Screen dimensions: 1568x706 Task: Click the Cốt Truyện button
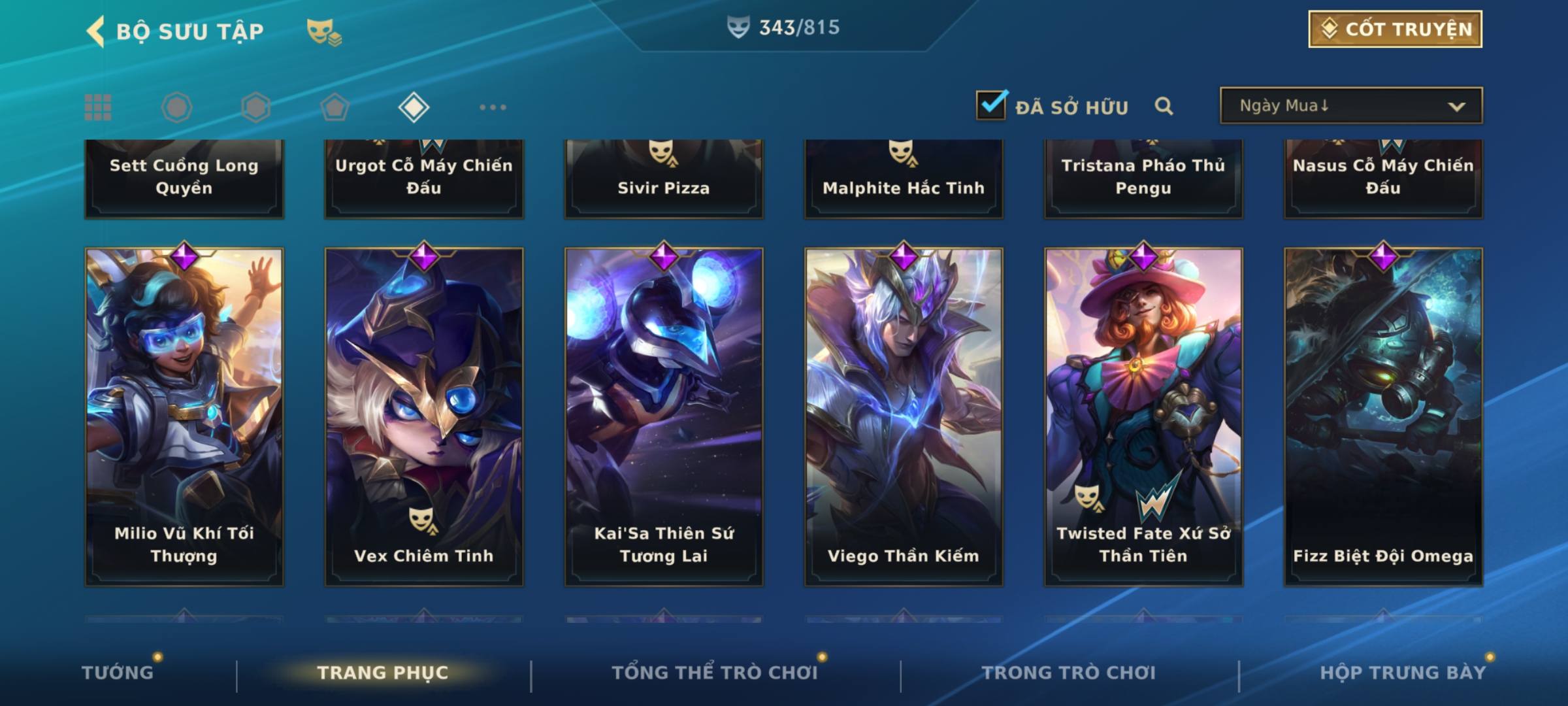point(1395,29)
